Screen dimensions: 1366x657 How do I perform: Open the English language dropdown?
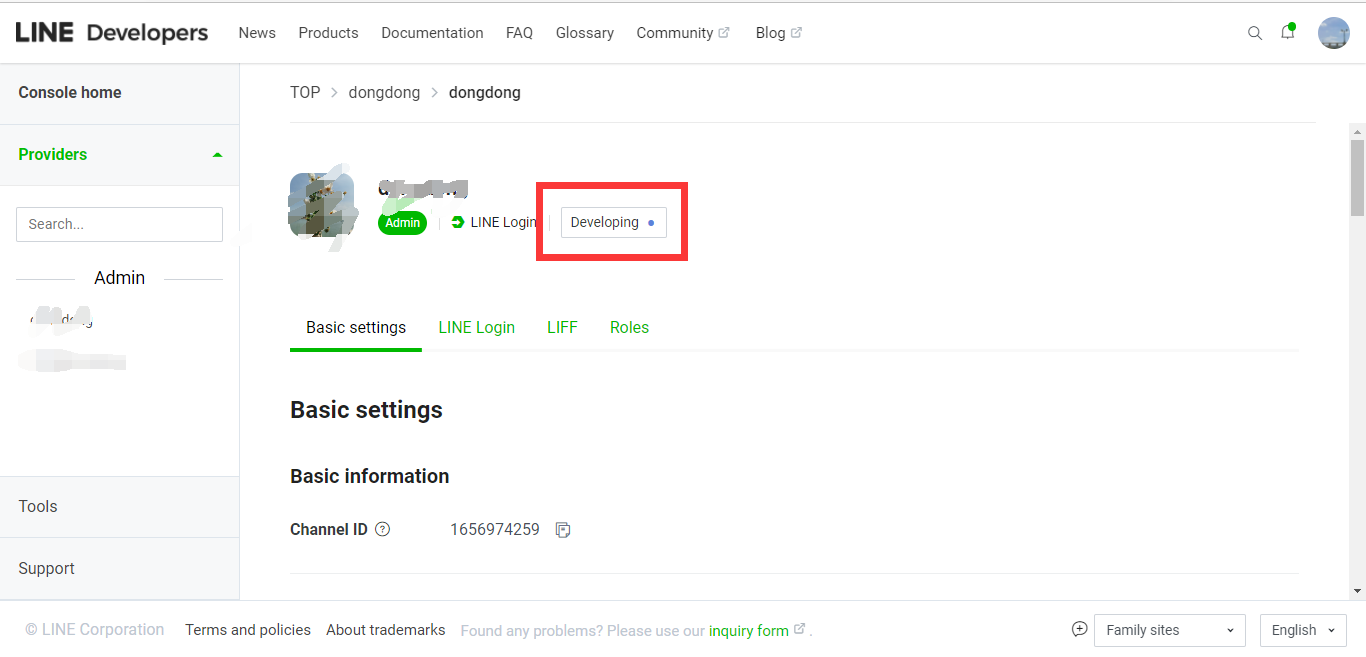click(1303, 630)
